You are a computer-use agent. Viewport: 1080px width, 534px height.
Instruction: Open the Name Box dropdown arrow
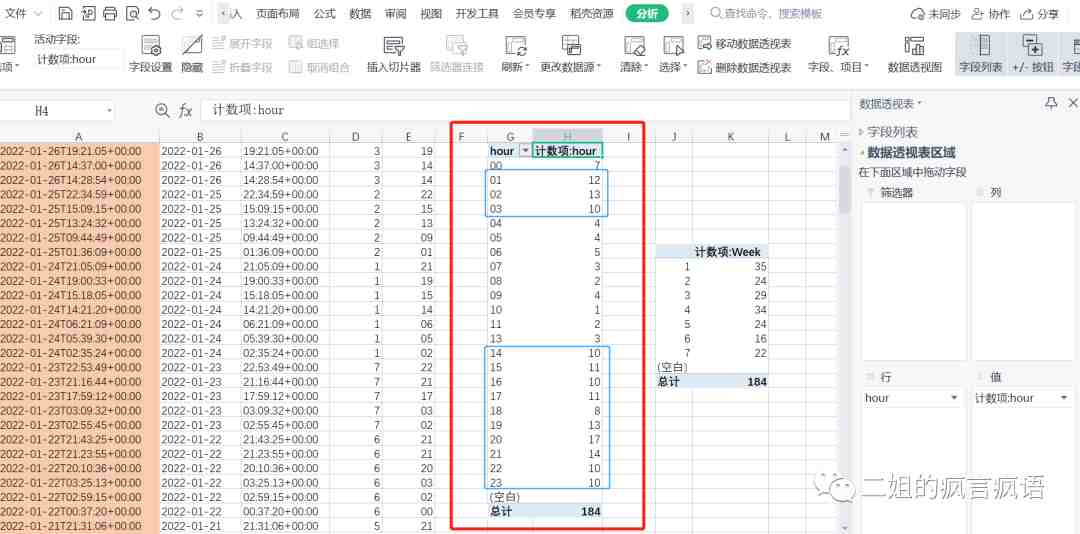tap(109, 110)
